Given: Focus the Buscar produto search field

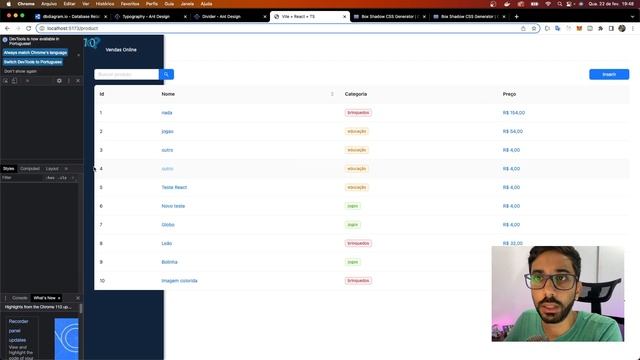Looking at the screenshot, I should click(127, 74).
